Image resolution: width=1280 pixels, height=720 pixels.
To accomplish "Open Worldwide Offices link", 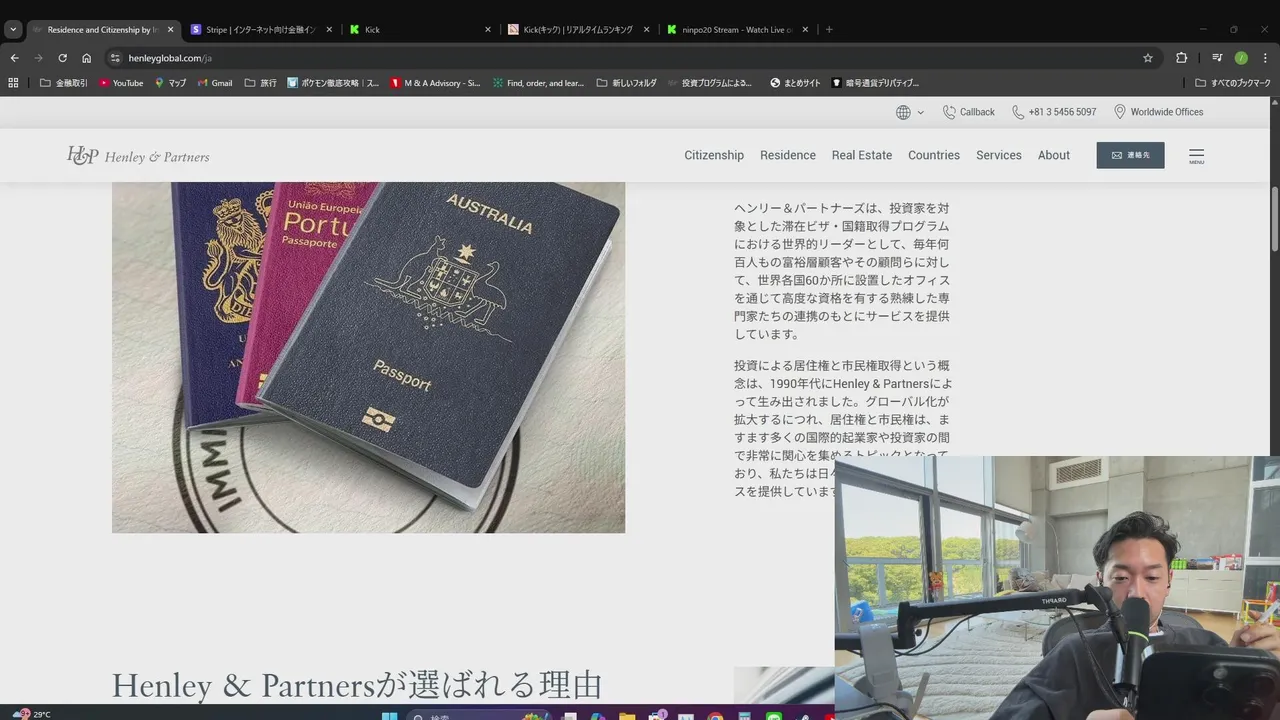I will [1159, 112].
